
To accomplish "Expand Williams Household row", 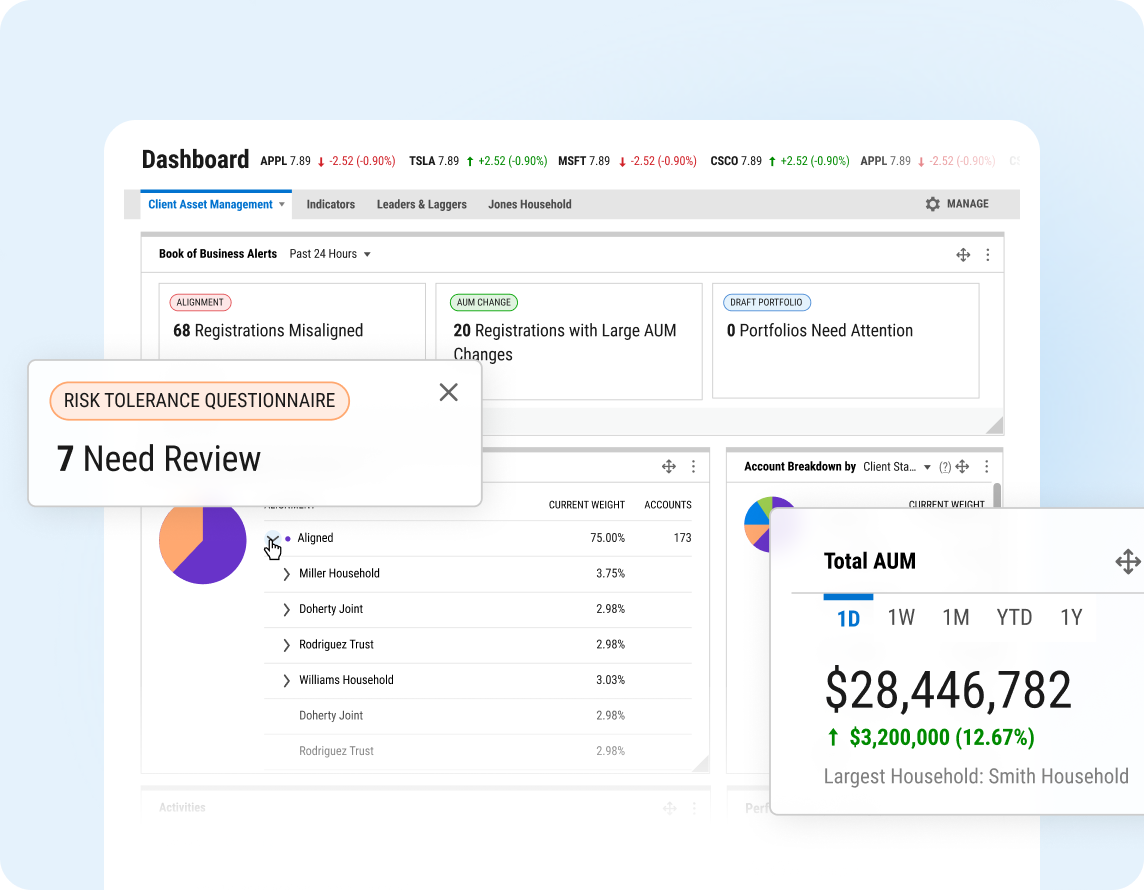I will pos(286,681).
